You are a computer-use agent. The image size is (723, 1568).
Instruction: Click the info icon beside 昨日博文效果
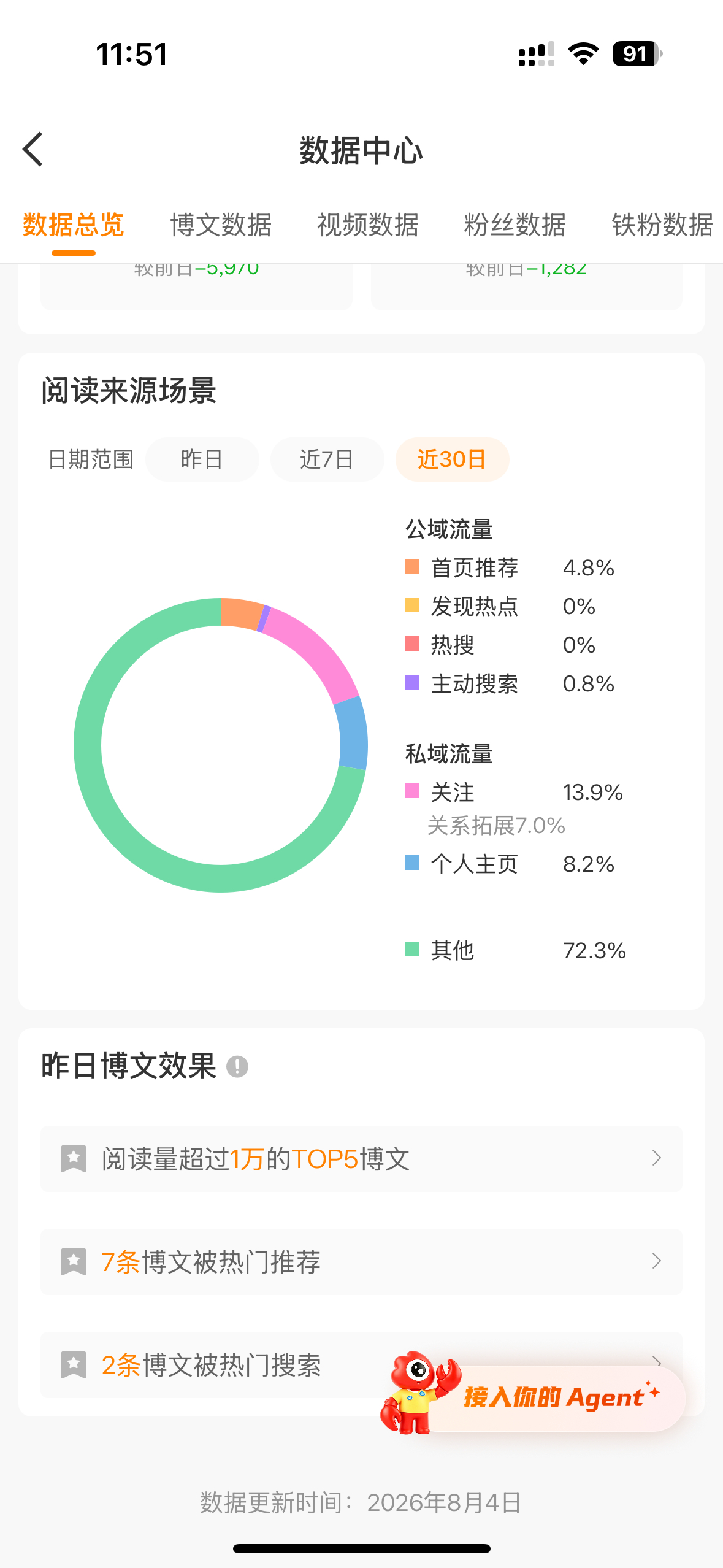click(x=237, y=1066)
